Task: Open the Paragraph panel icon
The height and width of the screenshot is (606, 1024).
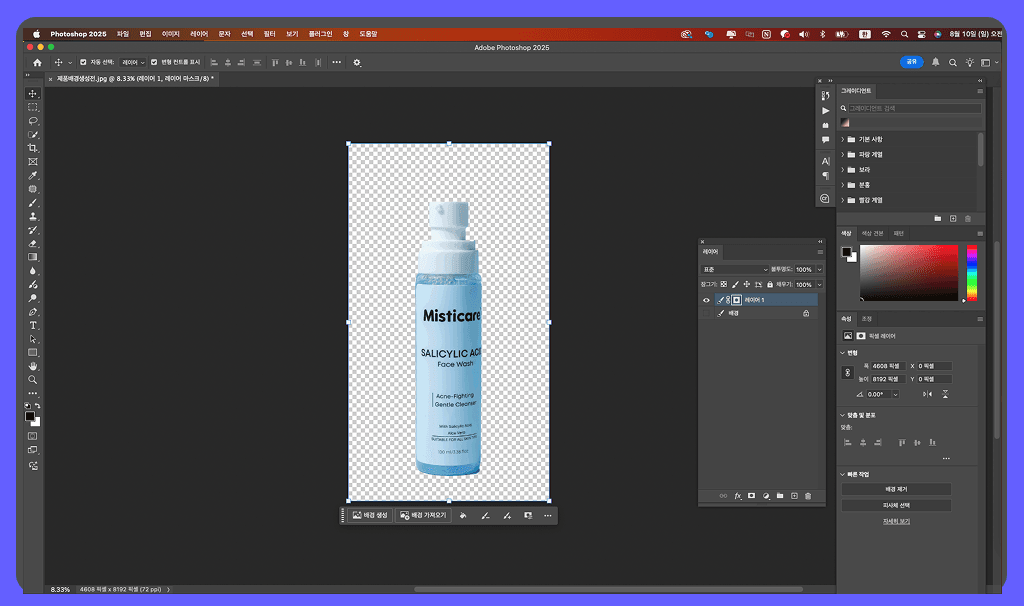Action: [825, 176]
